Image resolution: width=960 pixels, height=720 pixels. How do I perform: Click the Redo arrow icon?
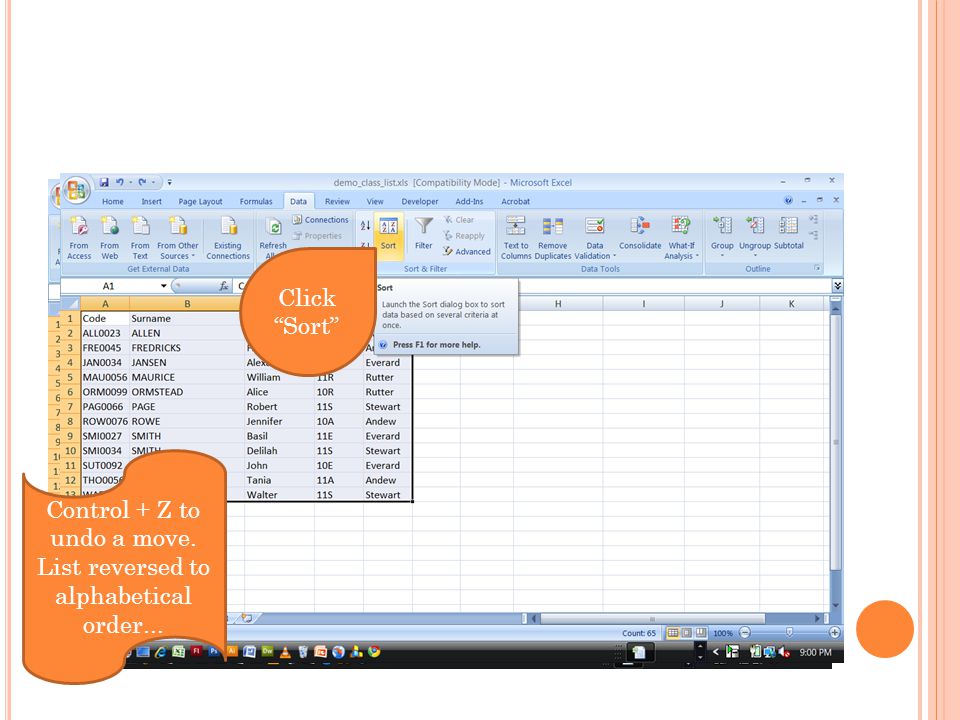coord(142,182)
